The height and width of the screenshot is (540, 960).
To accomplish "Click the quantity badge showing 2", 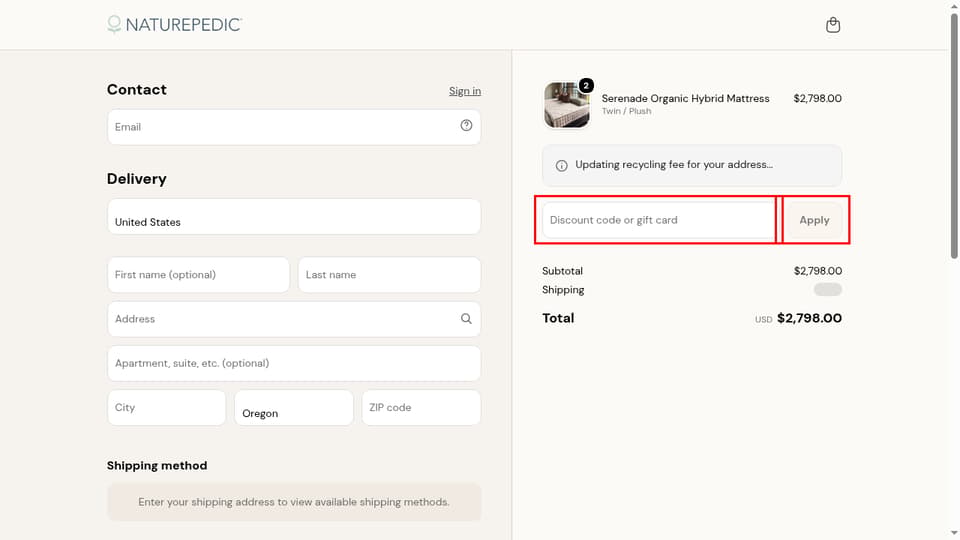I will click(586, 86).
